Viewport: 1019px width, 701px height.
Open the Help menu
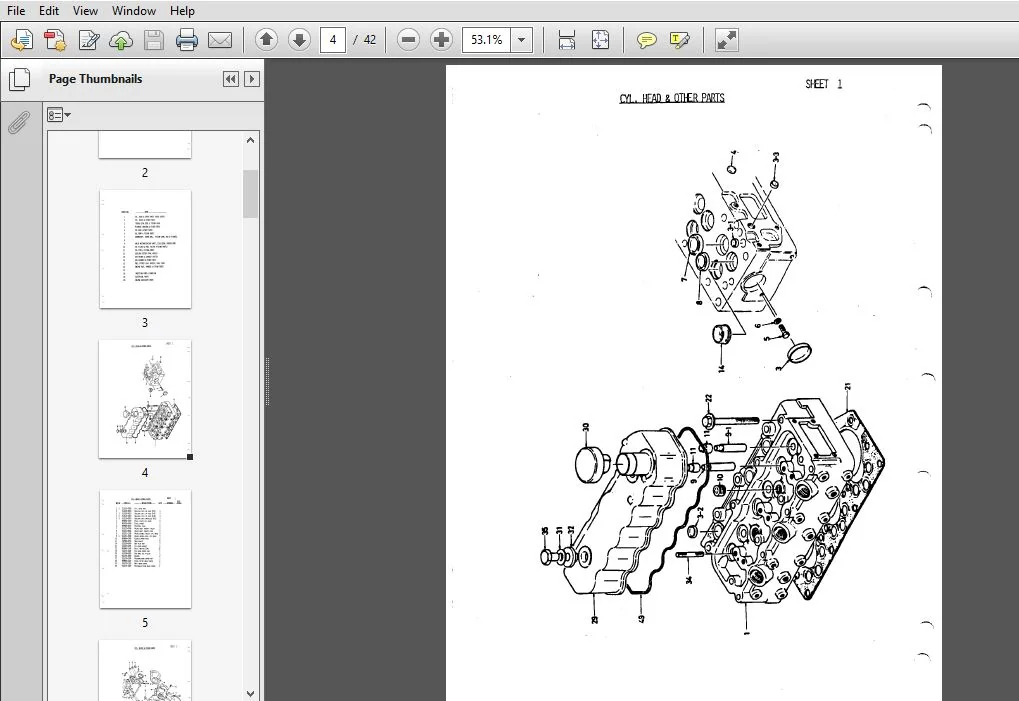coord(182,10)
